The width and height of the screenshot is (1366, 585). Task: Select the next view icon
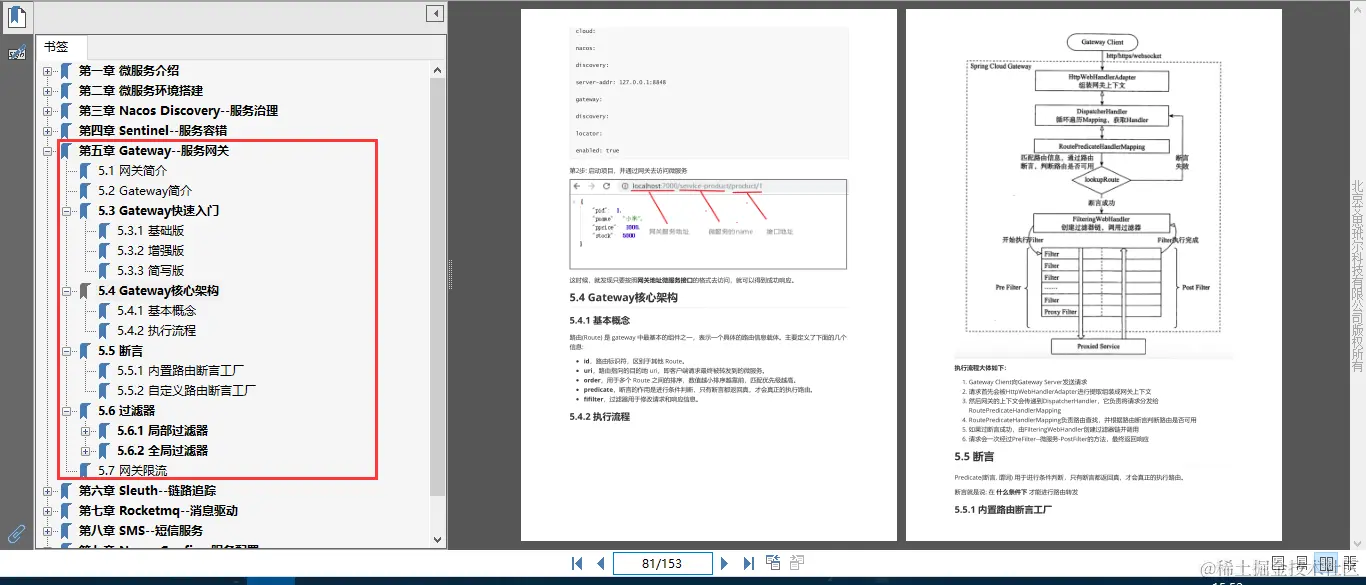click(x=797, y=563)
